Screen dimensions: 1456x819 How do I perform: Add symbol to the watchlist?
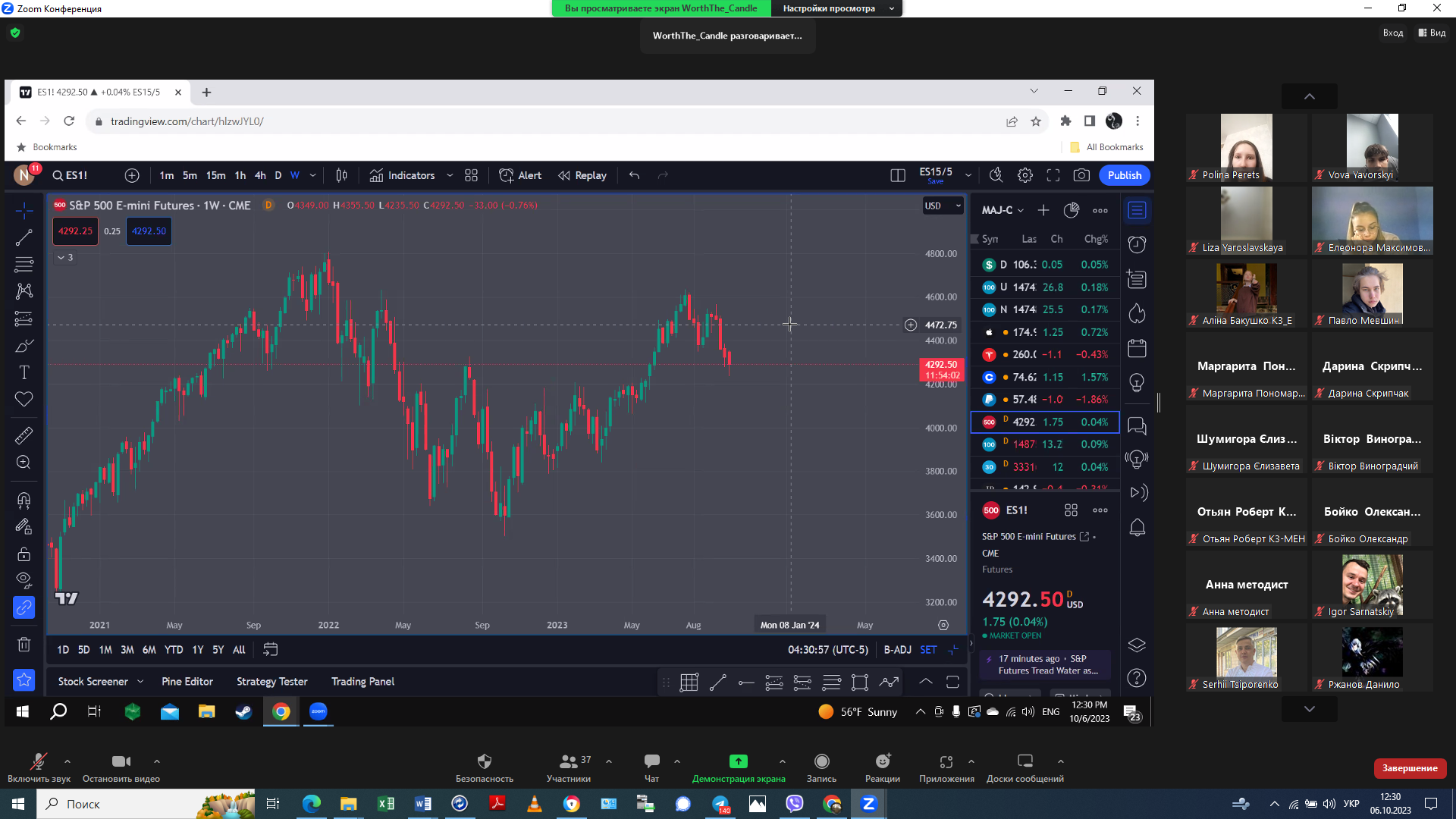point(1043,210)
